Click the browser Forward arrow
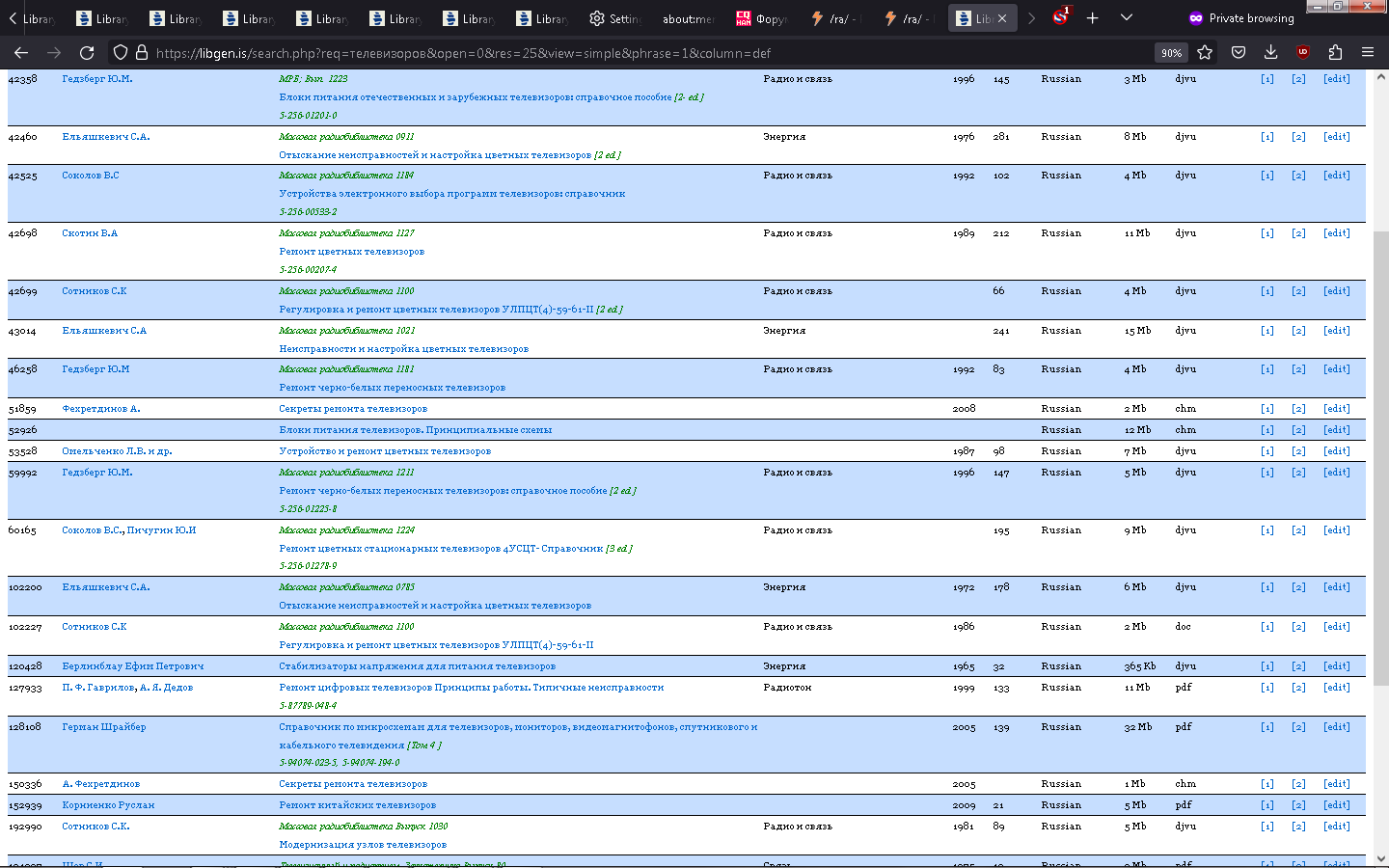 54,53
